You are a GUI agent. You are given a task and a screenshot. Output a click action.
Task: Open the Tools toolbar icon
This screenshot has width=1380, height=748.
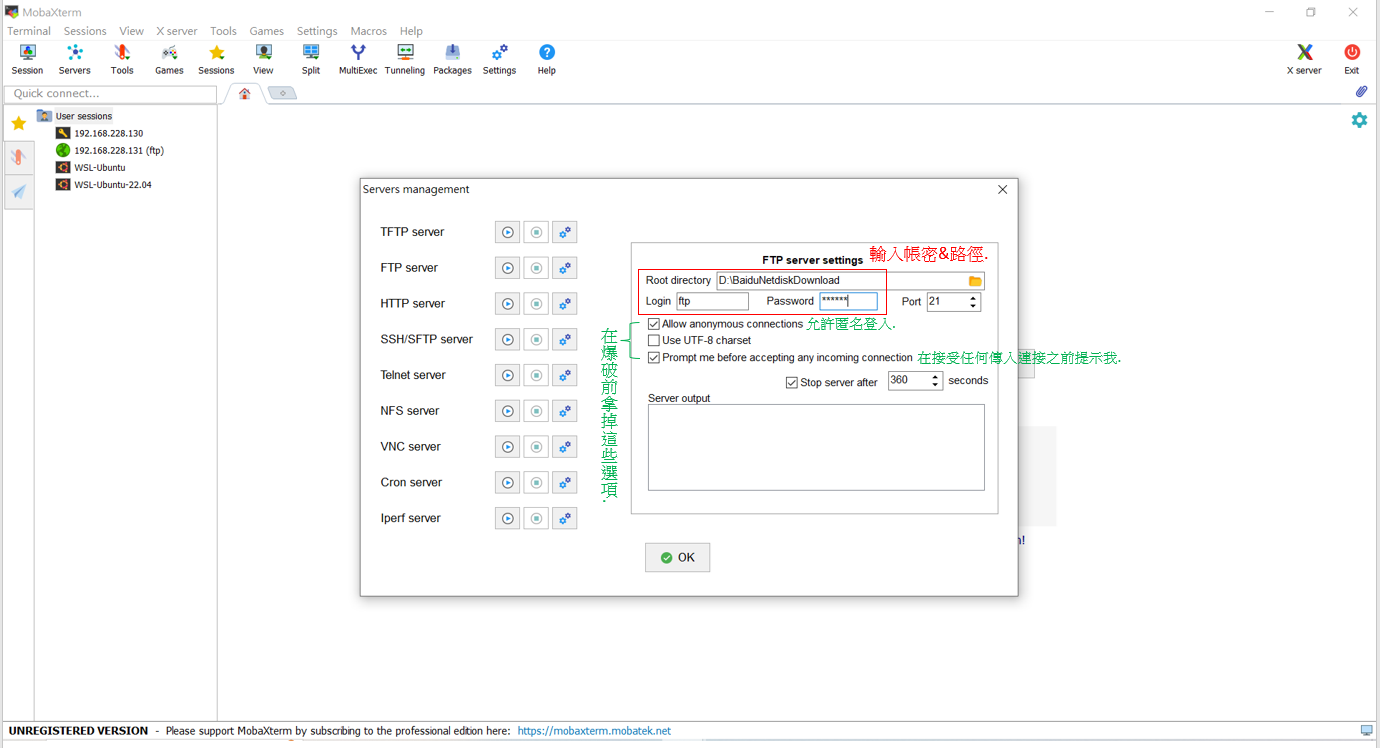(122, 59)
